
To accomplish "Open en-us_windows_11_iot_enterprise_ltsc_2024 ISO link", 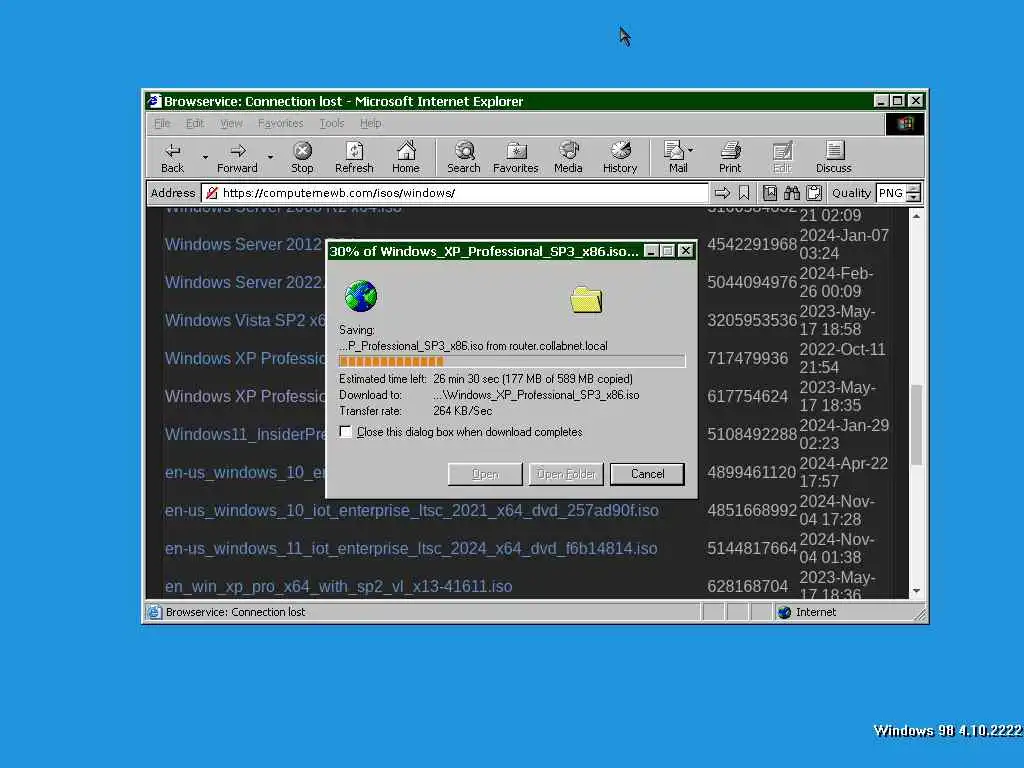I will tap(411, 549).
